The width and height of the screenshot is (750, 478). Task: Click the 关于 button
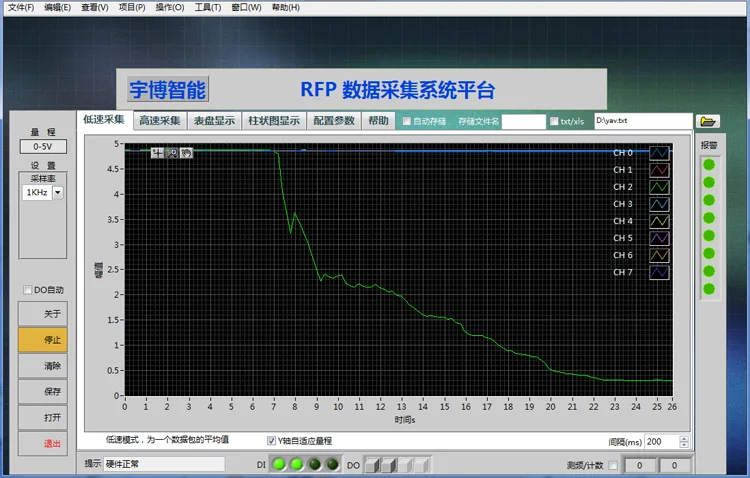(x=43, y=314)
